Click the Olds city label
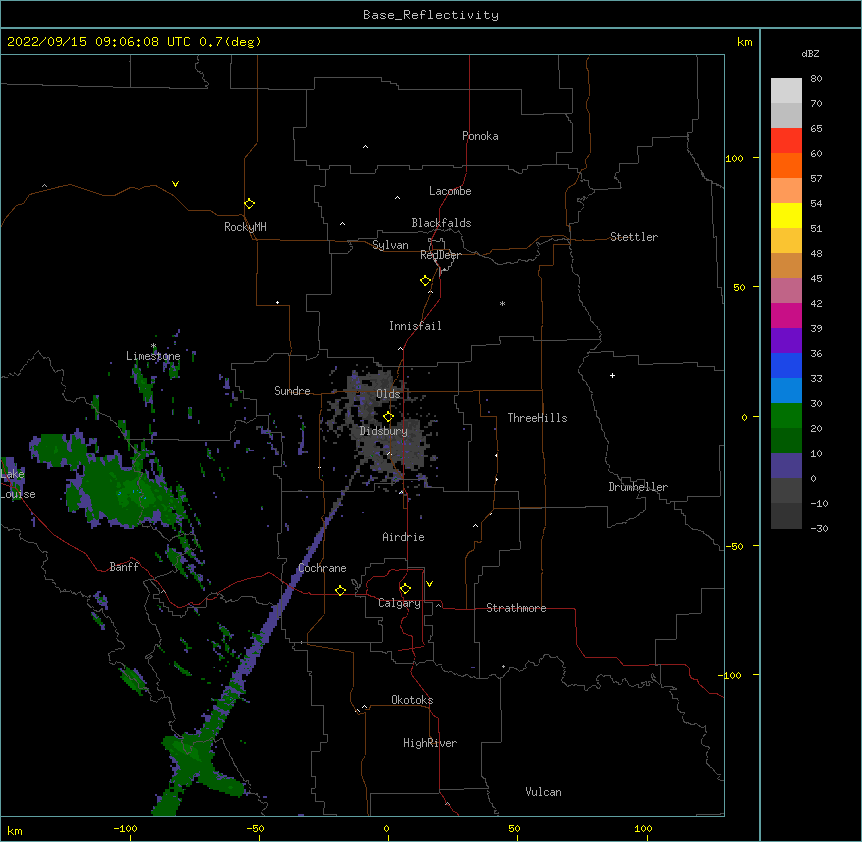Viewport: 862px width, 842px height. tap(388, 394)
